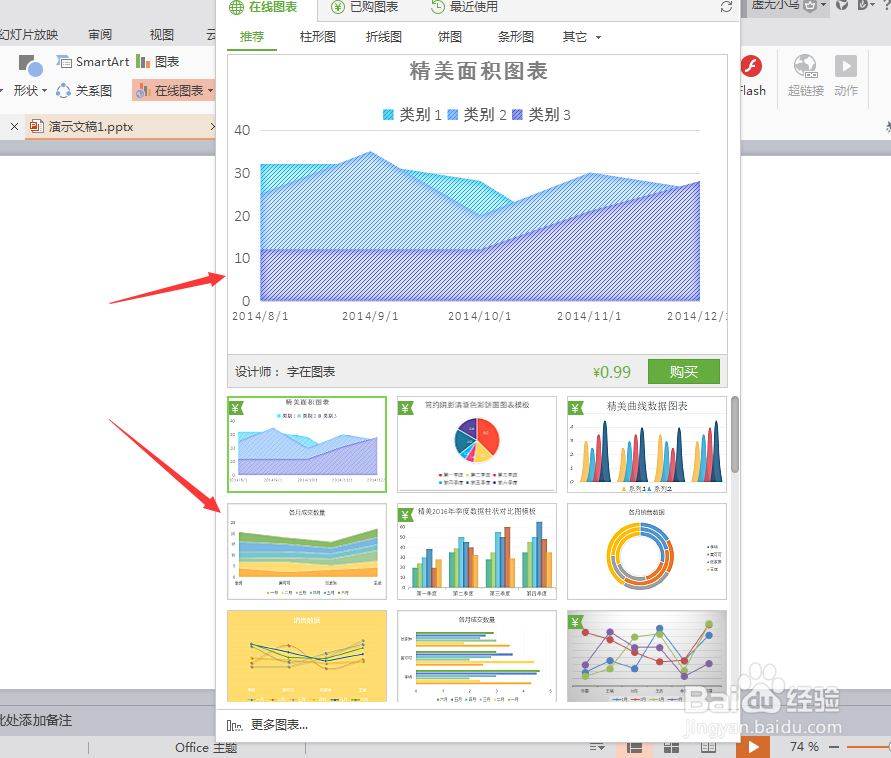891x758 pixels.
Task: Expand the 形状 shapes dropdown
Action: (43, 90)
